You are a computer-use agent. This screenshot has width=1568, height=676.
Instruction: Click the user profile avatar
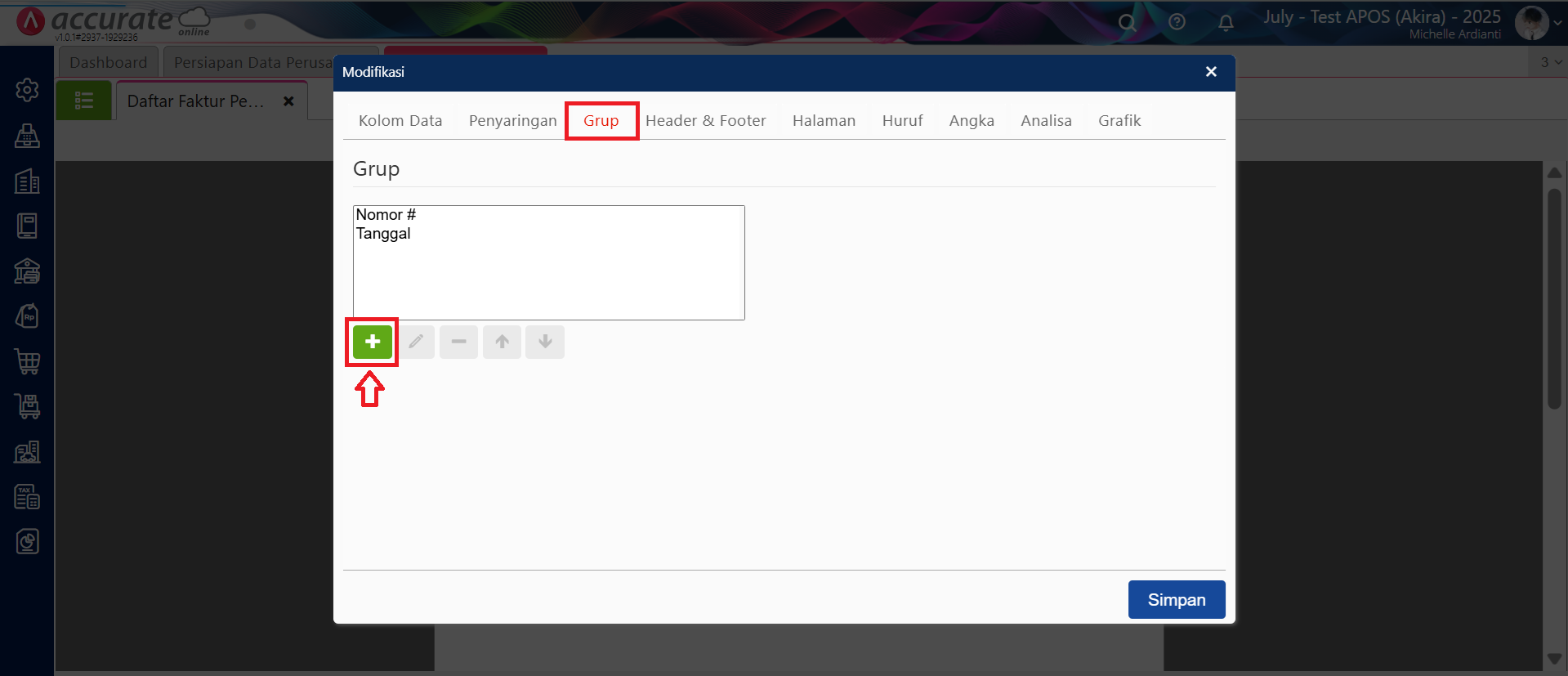[x=1531, y=22]
